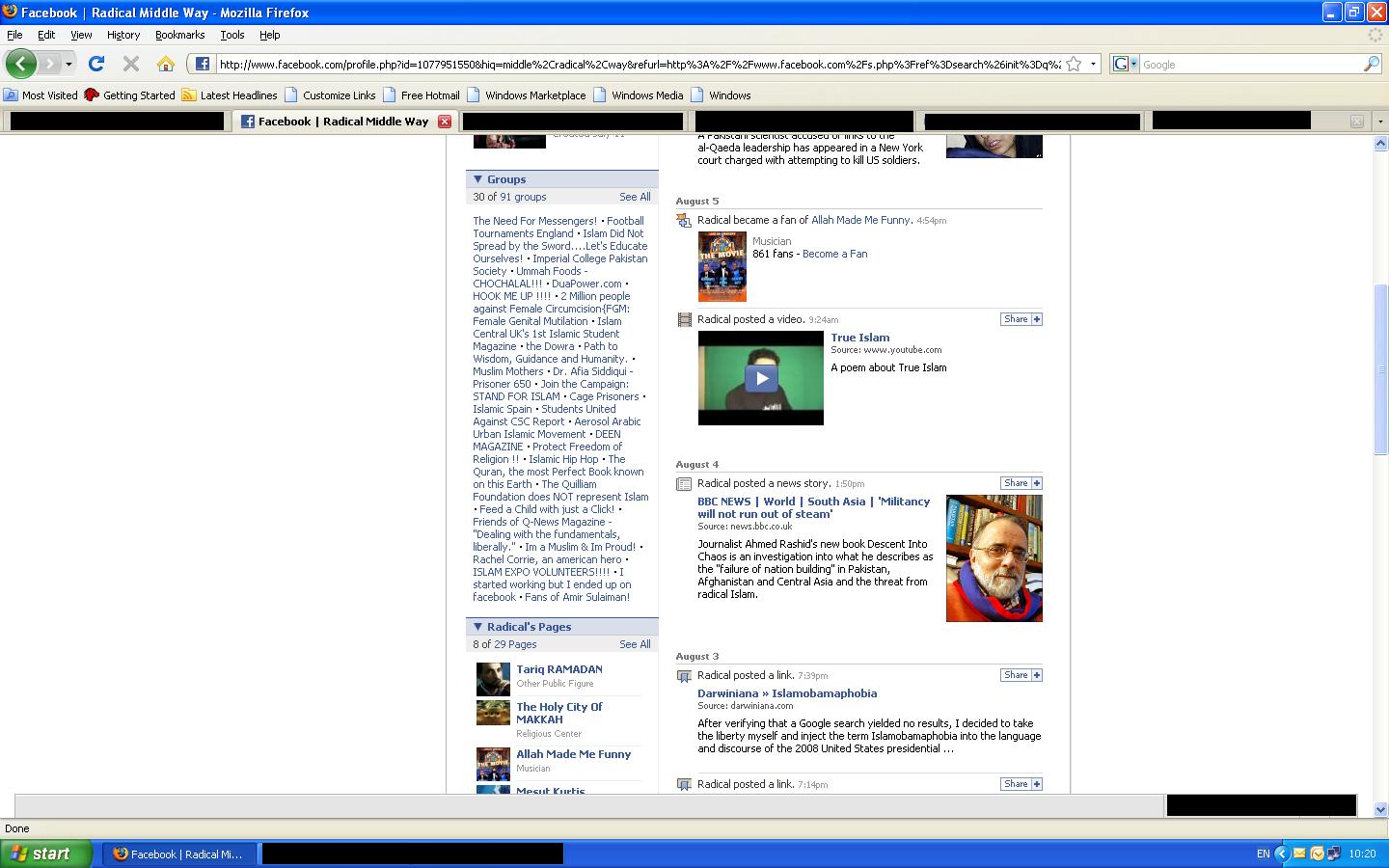Open the search engine selector dropdown

coord(1125,64)
